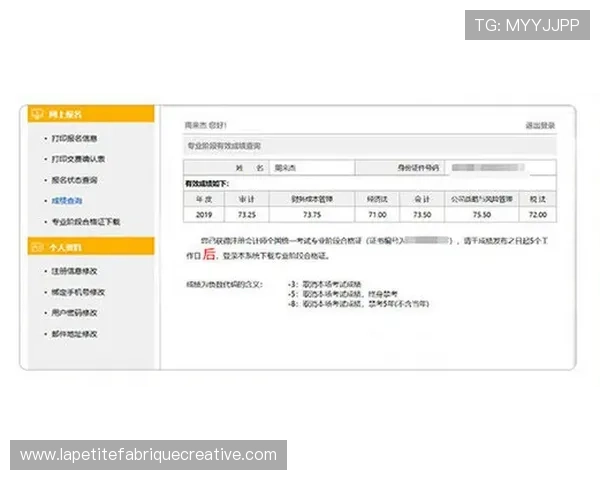600x480 pixels.
Task: Click the 75.50 score cell
Action: (x=481, y=215)
